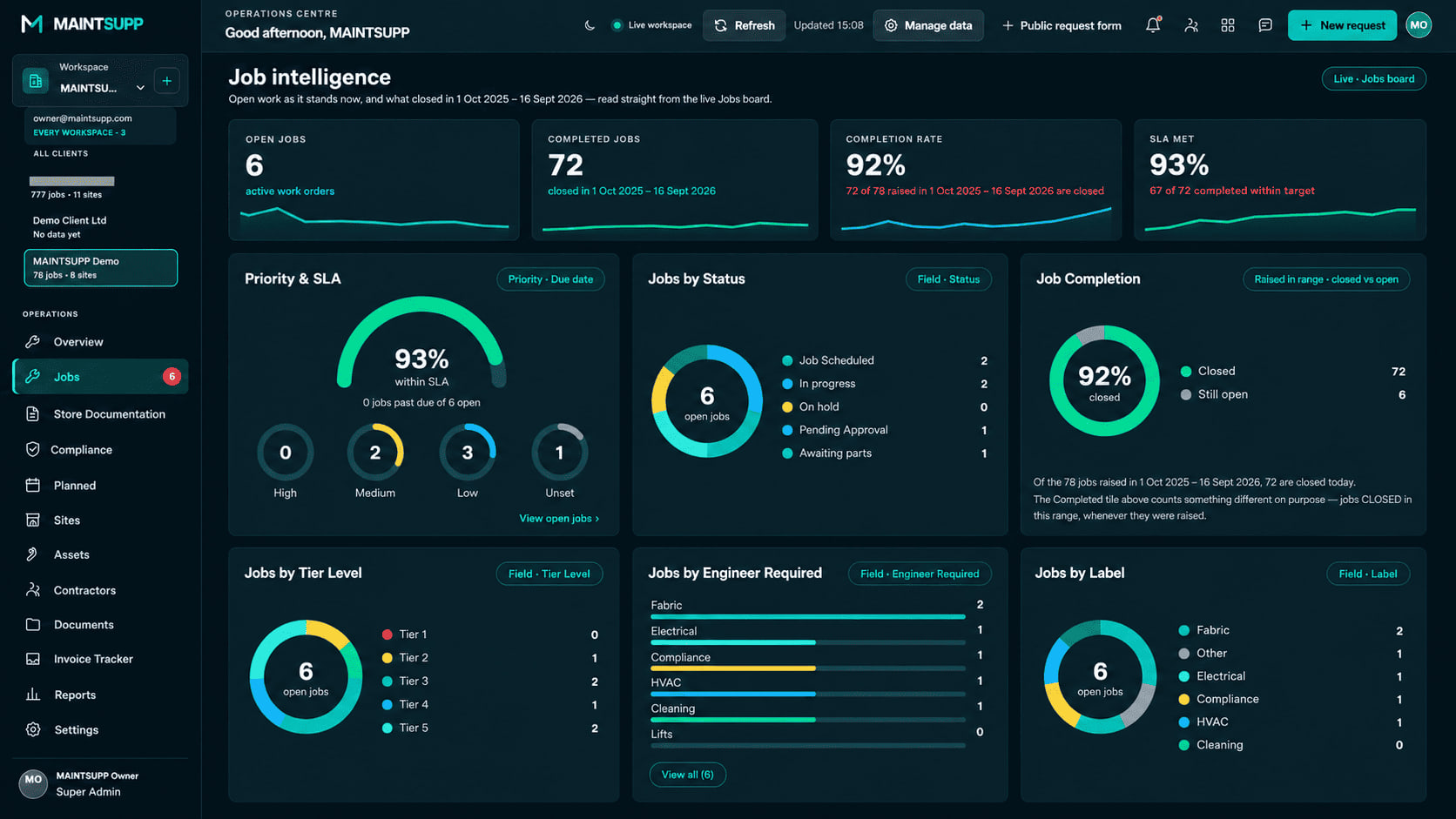This screenshot has width=1456, height=819.
Task: Open the apps grid icon
Action: click(1228, 25)
